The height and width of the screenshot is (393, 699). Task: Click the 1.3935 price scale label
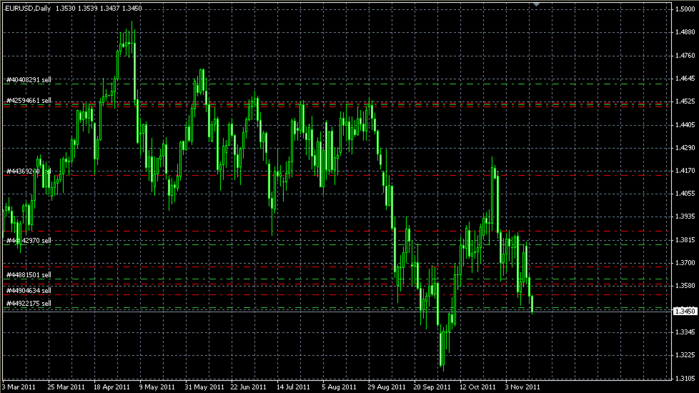pos(685,217)
